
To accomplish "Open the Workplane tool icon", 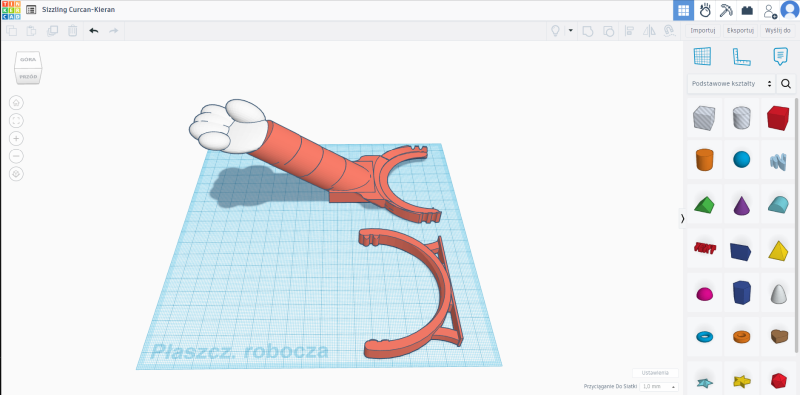I will point(703,56).
